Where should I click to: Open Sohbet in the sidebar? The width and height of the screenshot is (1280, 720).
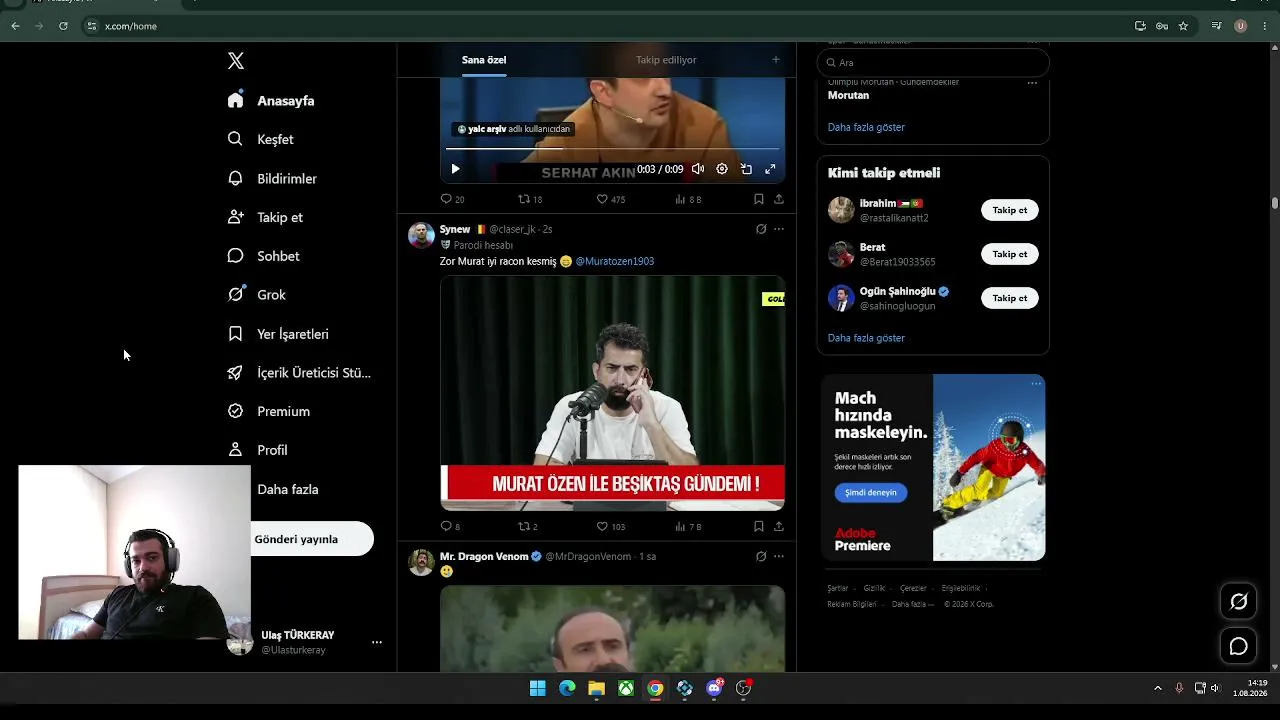263,256
